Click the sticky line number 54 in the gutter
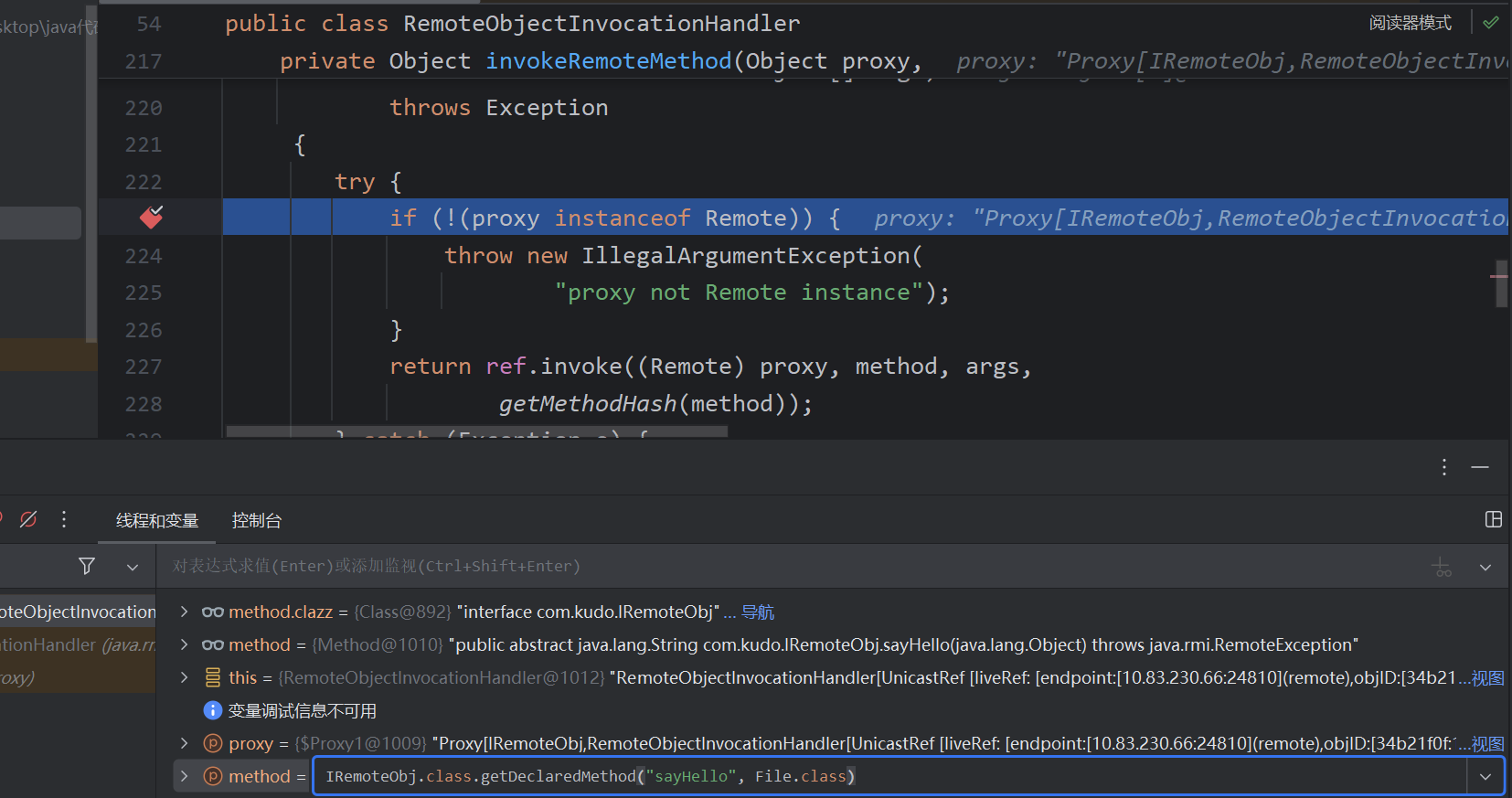Screen dimensions: 1512x798 coord(149,24)
